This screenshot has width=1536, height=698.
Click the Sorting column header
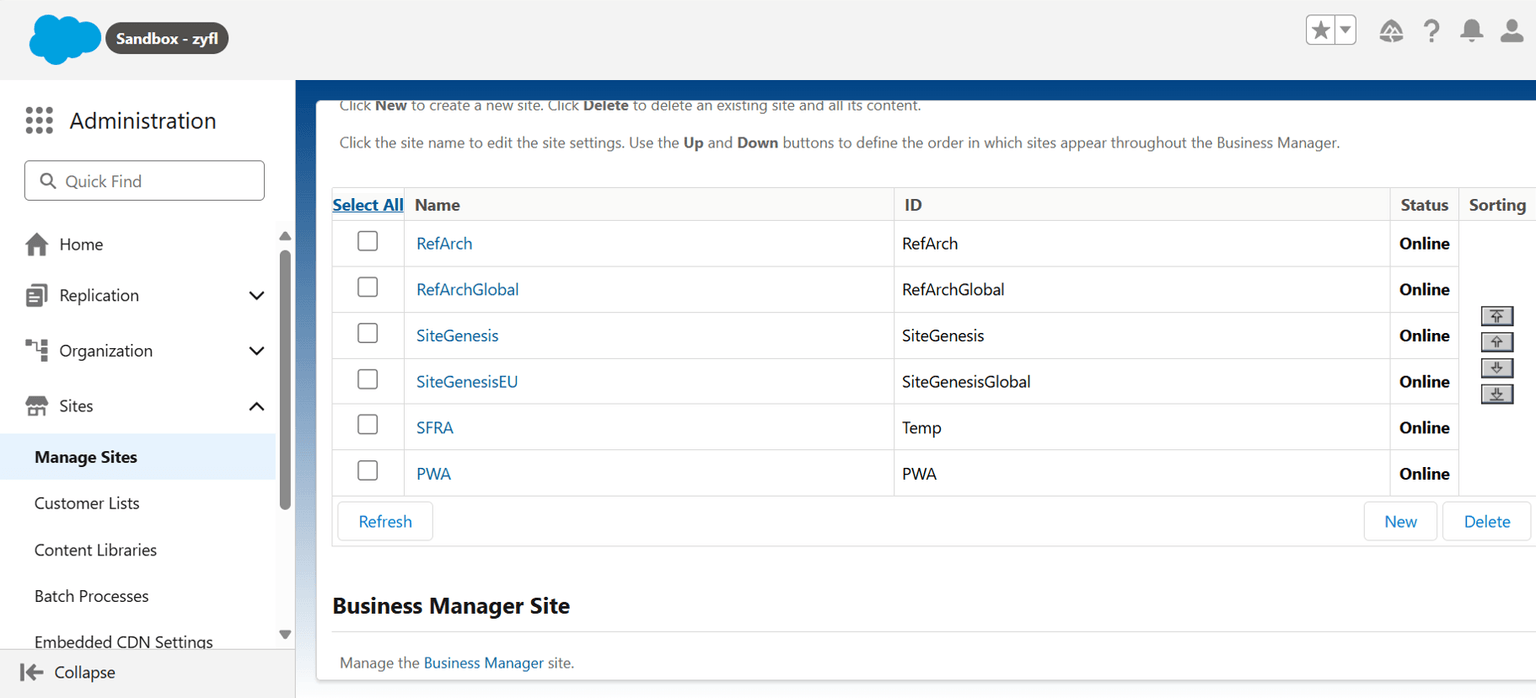(1497, 204)
